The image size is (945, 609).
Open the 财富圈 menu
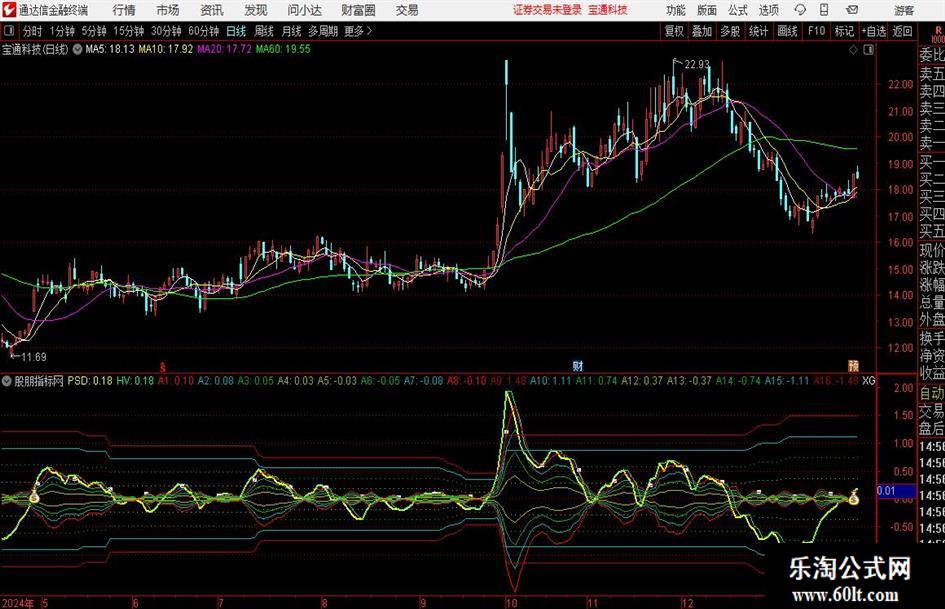(x=358, y=10)
